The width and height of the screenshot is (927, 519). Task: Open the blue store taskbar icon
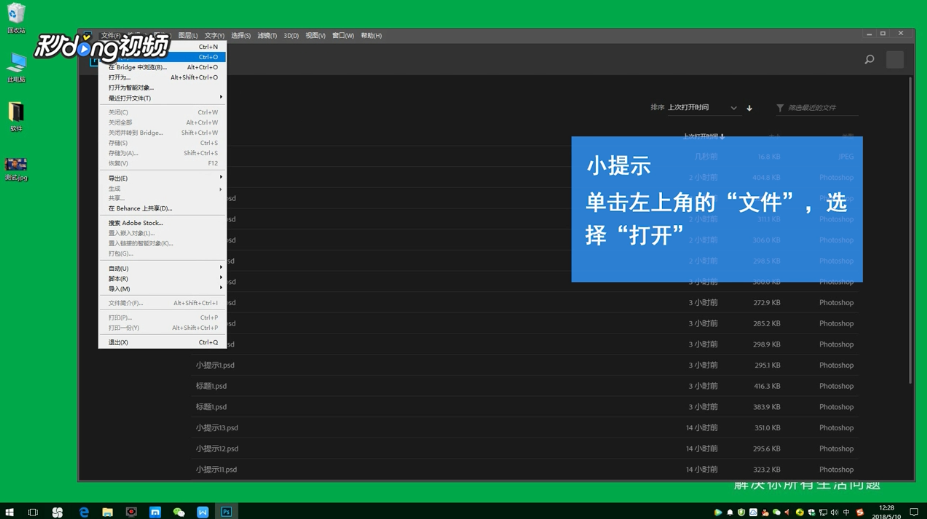point(155,512)
